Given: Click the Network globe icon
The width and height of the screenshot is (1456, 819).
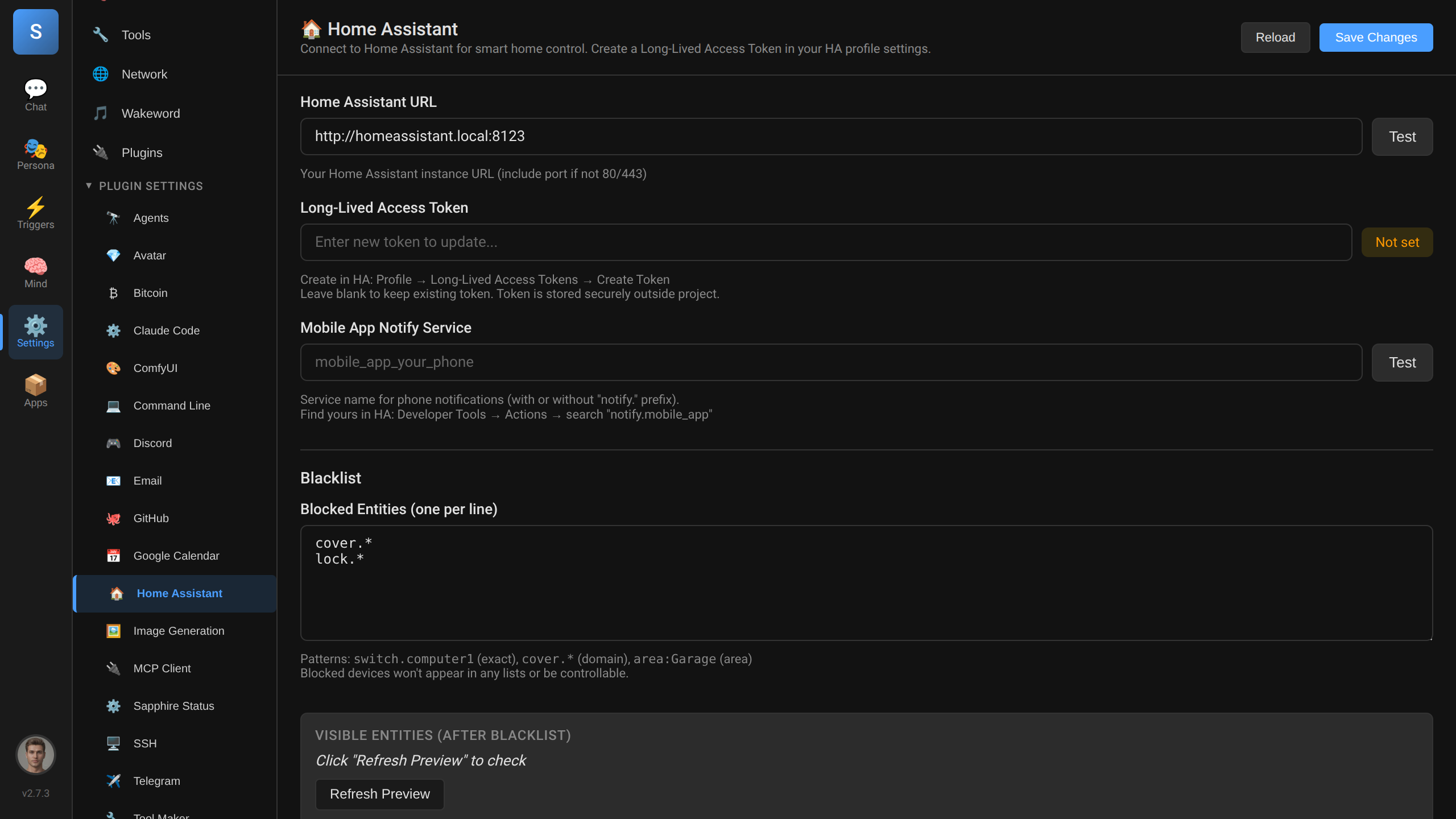Looking at the screenshot, I should coord(101,74).
